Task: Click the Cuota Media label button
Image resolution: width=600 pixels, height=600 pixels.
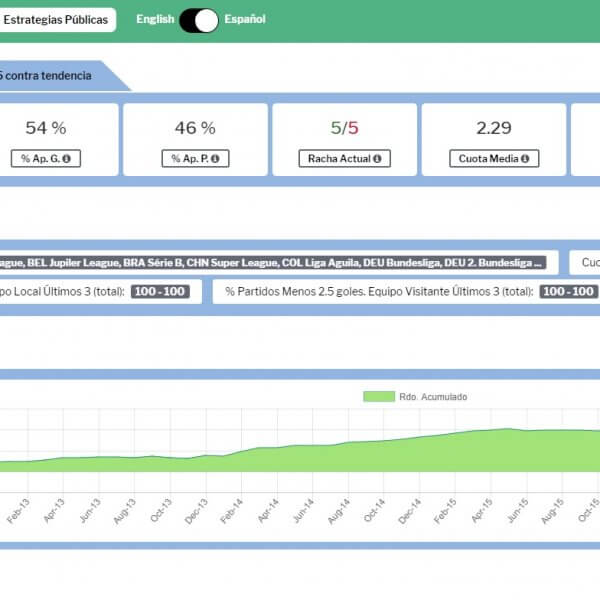Action: (494, 158)
